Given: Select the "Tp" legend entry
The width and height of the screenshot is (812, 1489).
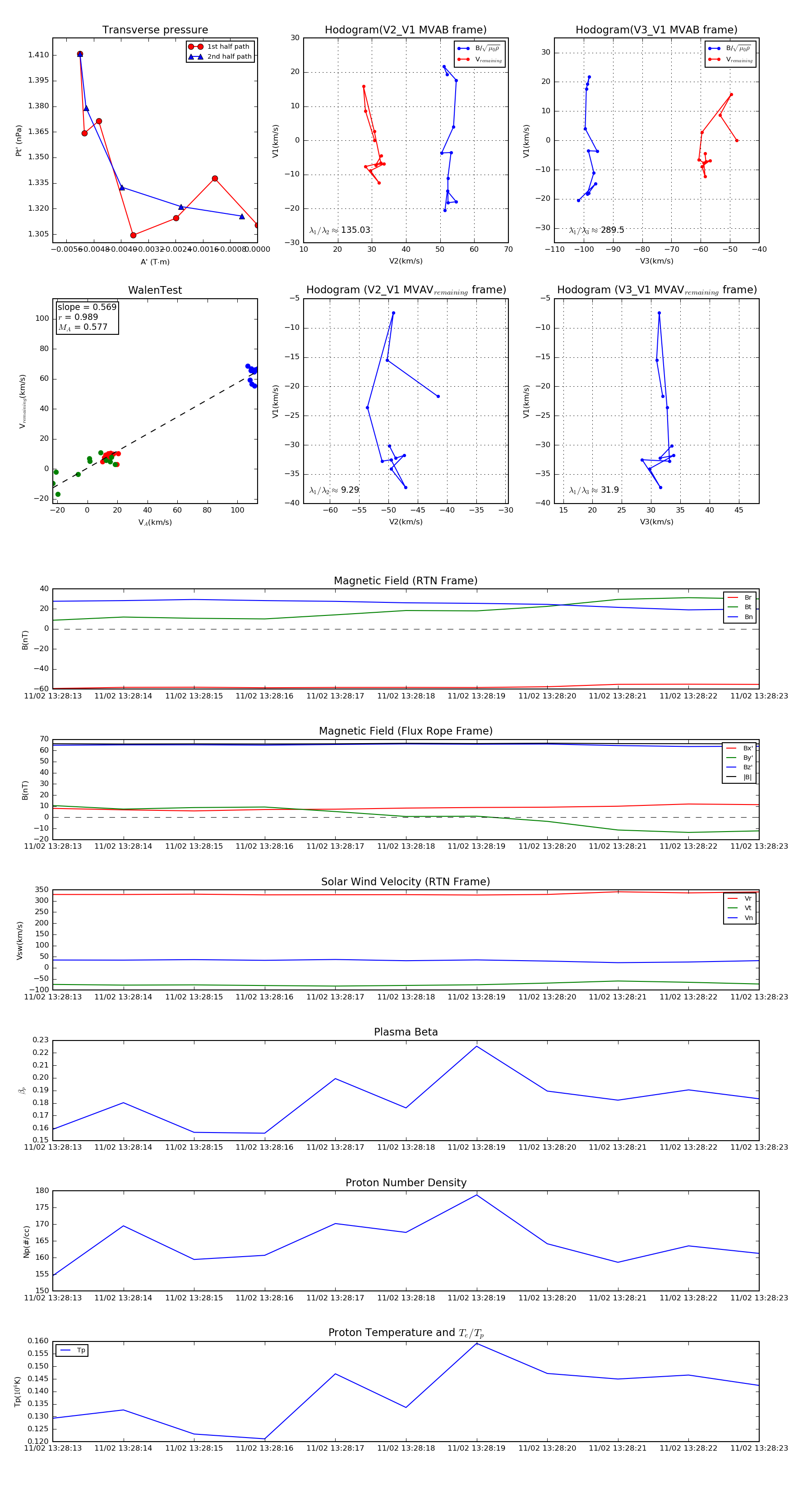Looking at the screenshot, I should tap(72, 1350).
